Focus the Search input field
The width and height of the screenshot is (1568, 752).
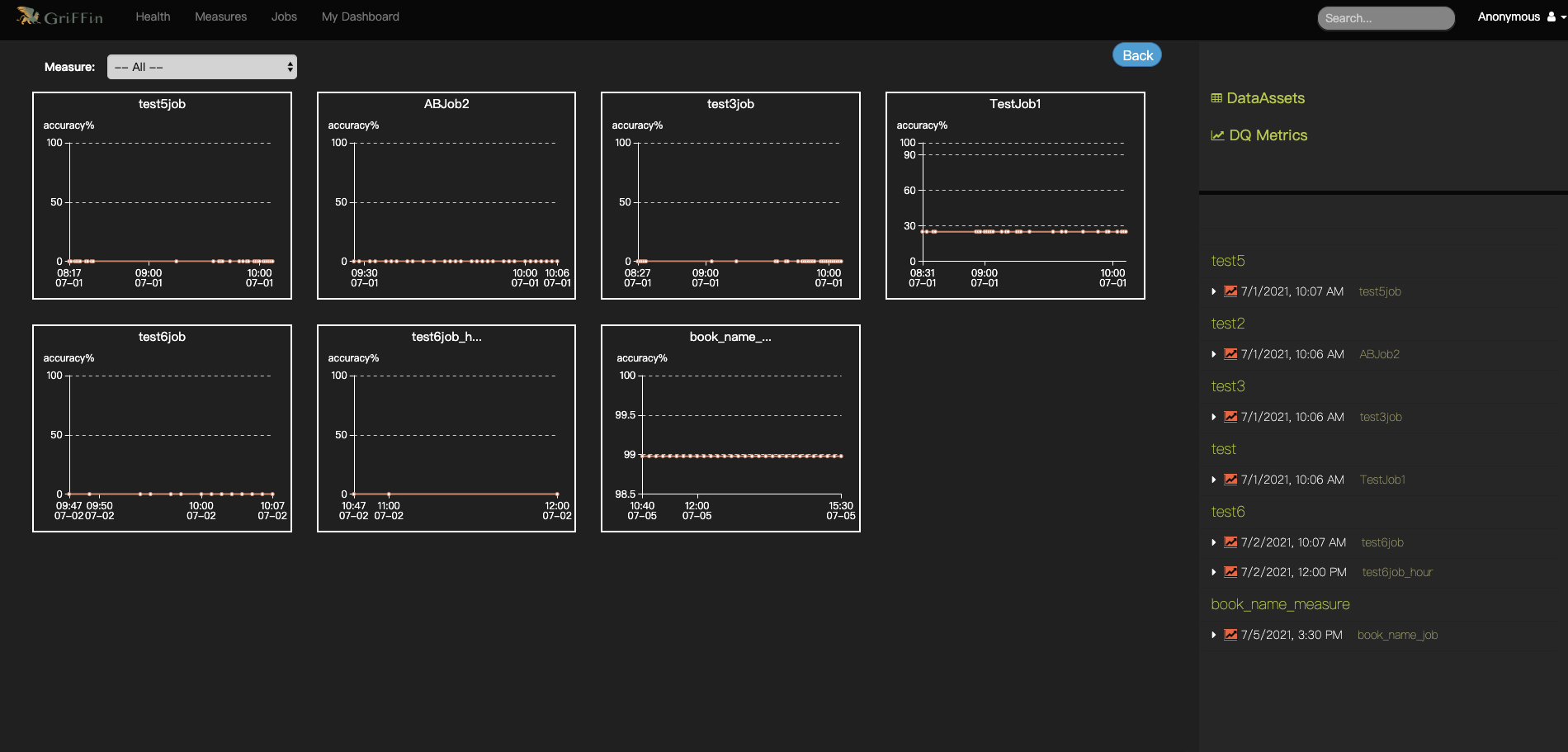(1386, 18)
